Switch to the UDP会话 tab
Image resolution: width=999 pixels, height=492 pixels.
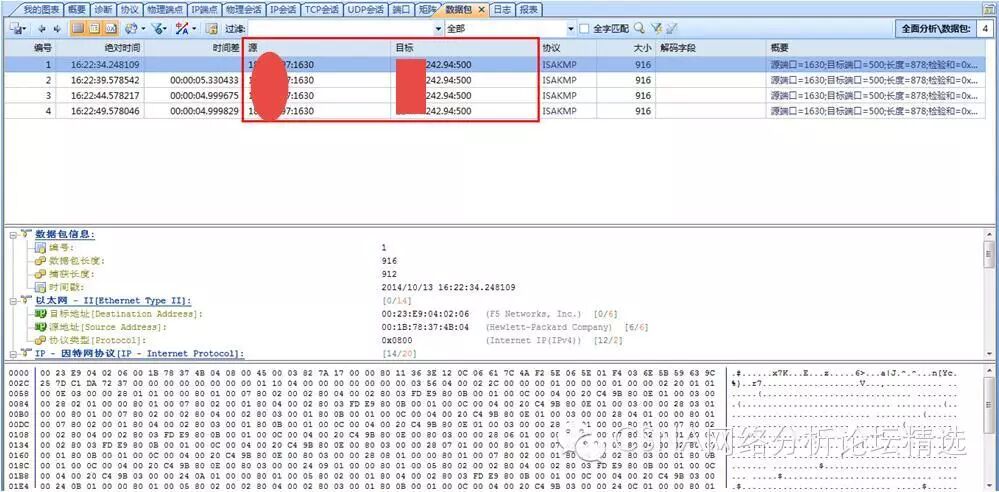[x=366, y=10]
